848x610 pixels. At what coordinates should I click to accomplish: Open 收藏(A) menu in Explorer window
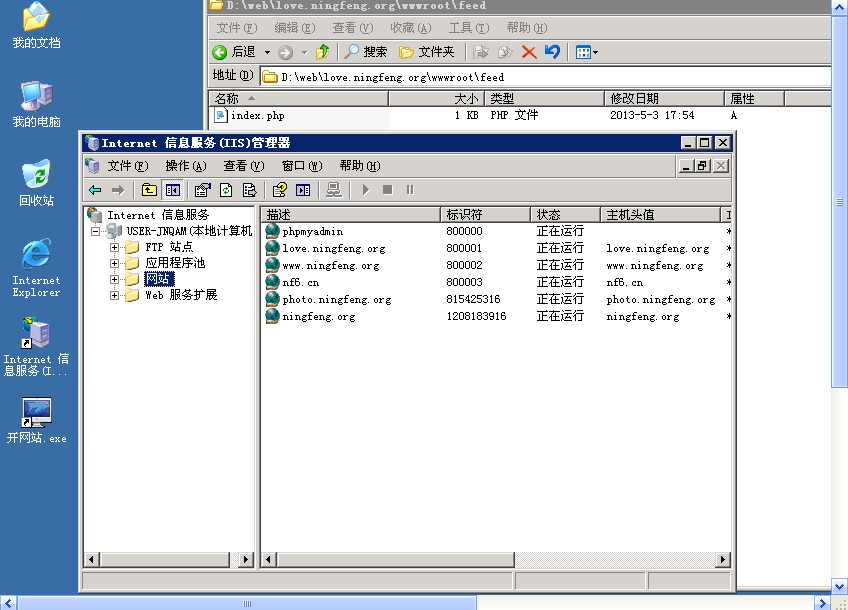click(x=410, y=28)
